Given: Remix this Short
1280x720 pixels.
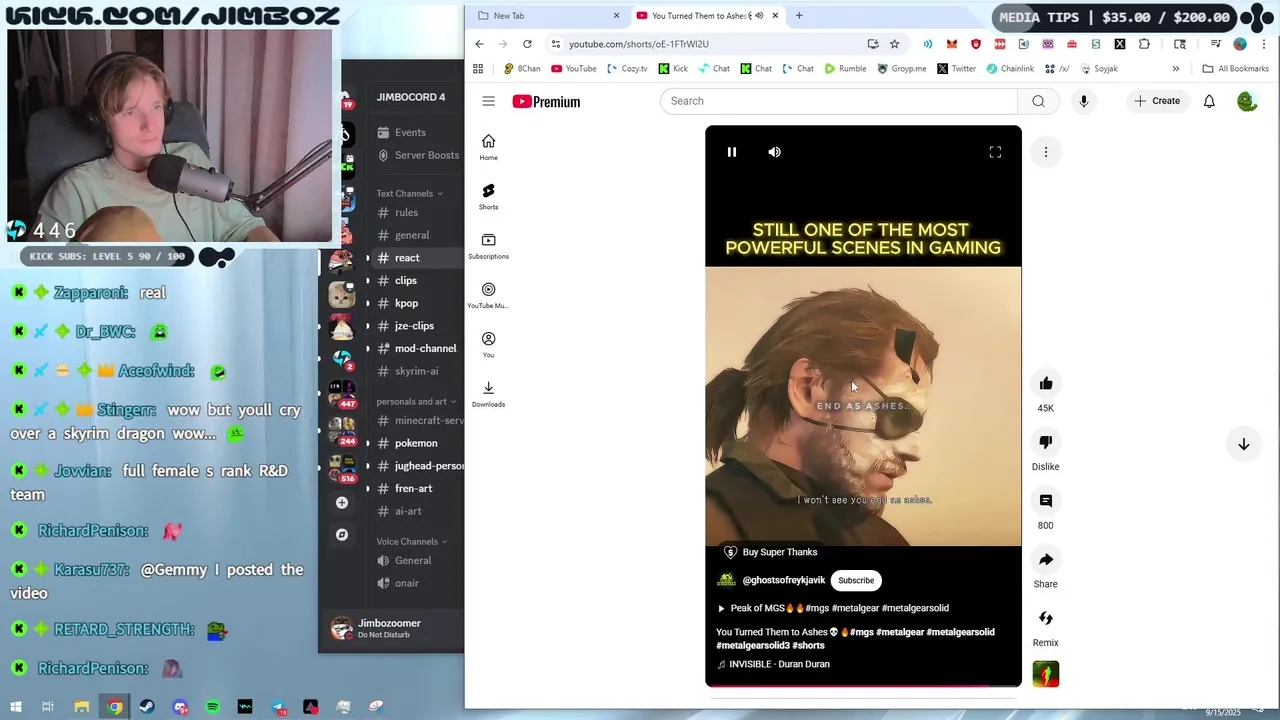Looking at the screenshot, I should 1046,618.
